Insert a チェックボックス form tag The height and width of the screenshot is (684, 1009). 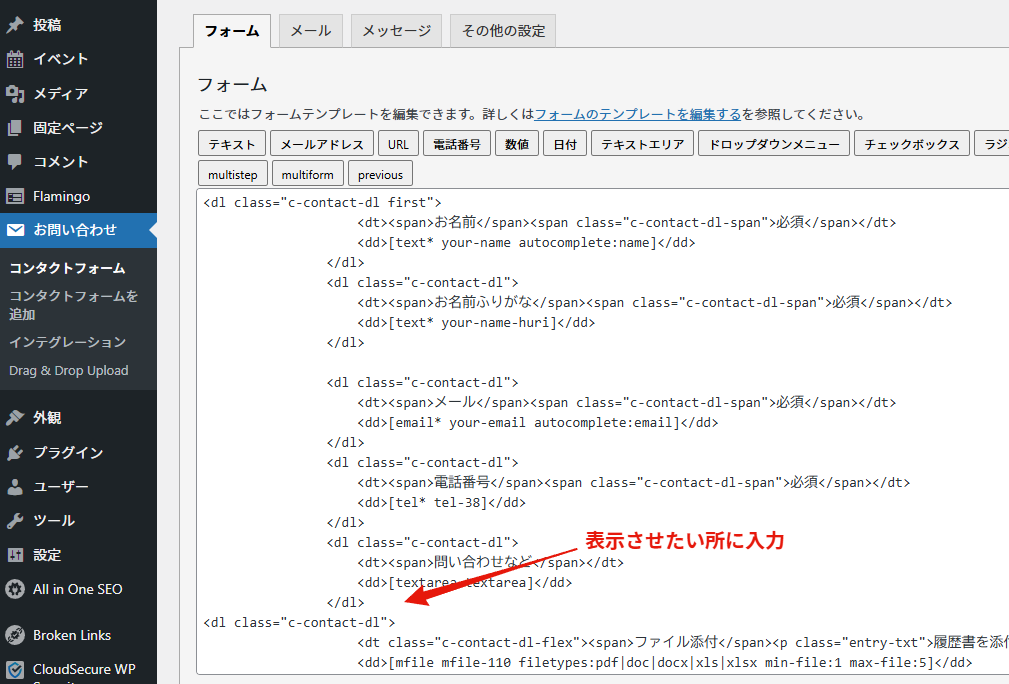coord(912,144)
